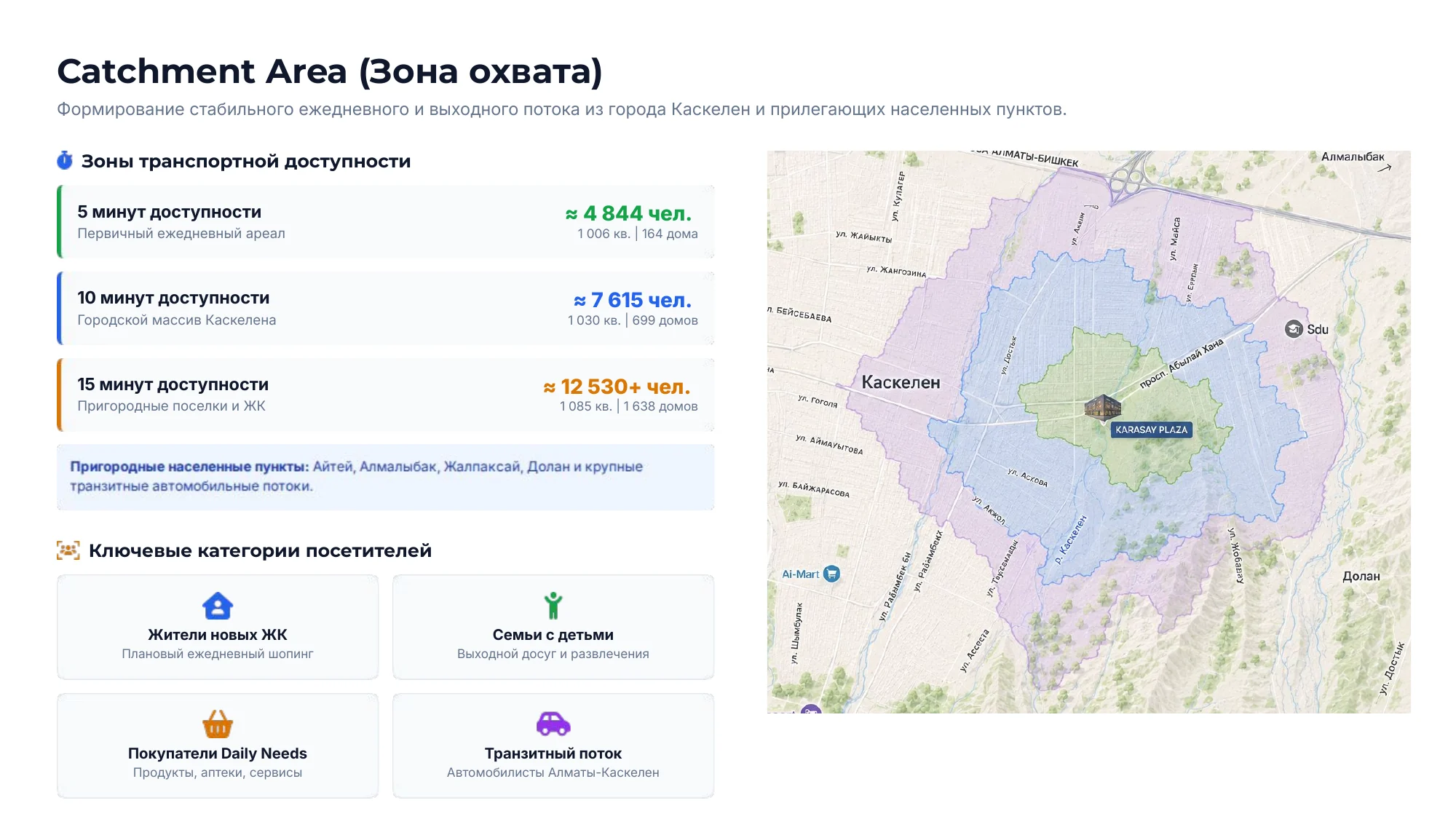Click the Каскелен city label on map
This screenshot has width=1456, height=819.
901,382
